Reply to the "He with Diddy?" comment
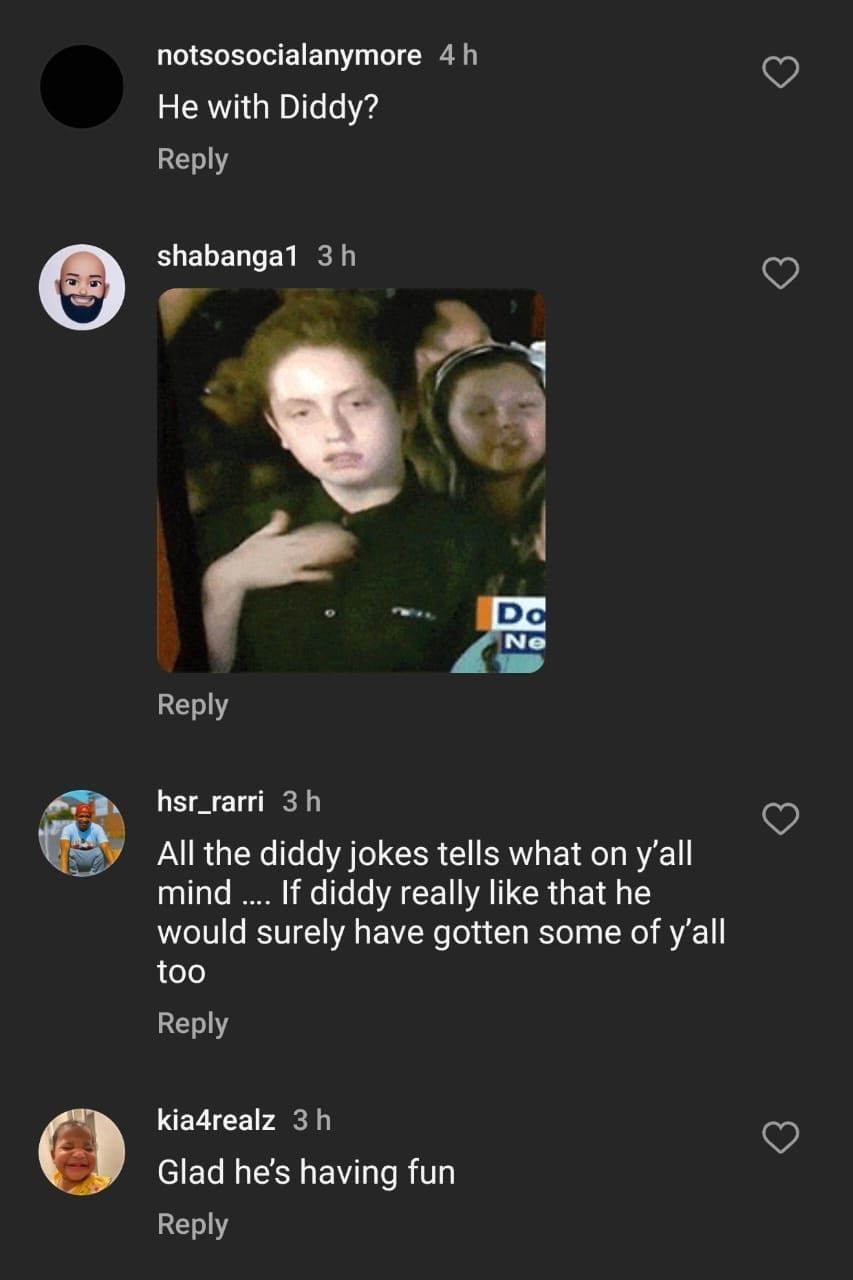The width and height of the screenshot is (853, 1280). click(x=193, y=160)
